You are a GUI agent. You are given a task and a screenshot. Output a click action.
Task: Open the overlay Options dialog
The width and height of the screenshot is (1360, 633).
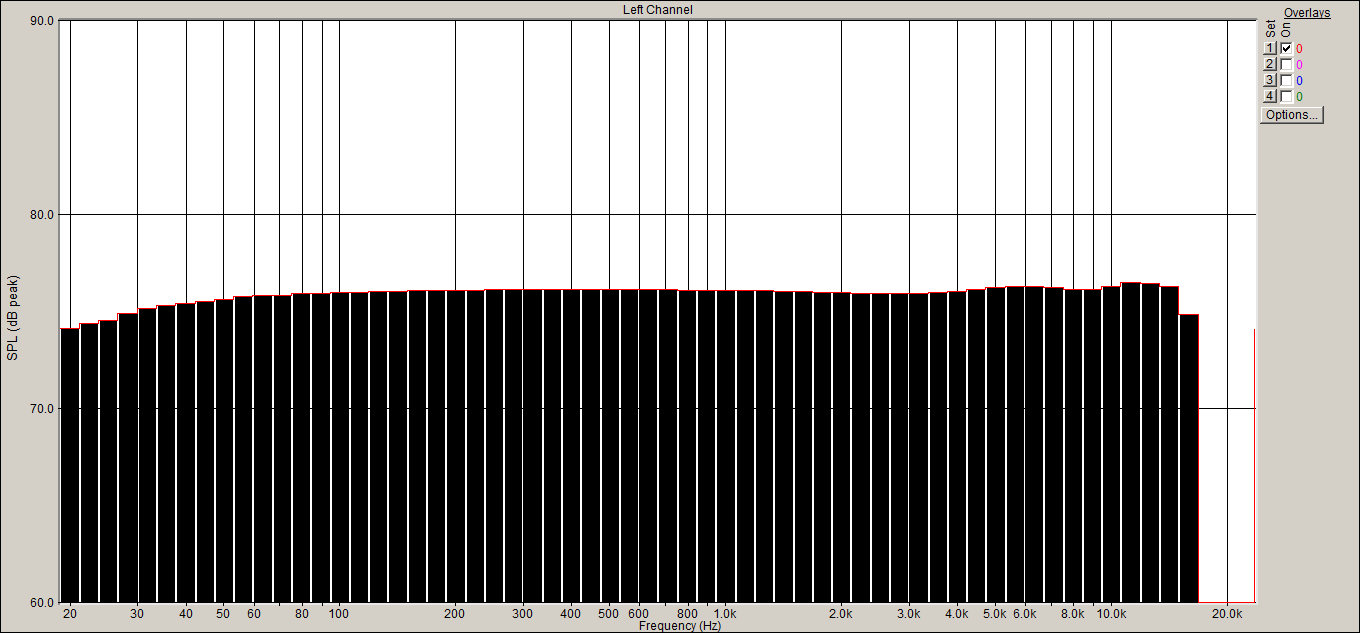pos(1292,115)
